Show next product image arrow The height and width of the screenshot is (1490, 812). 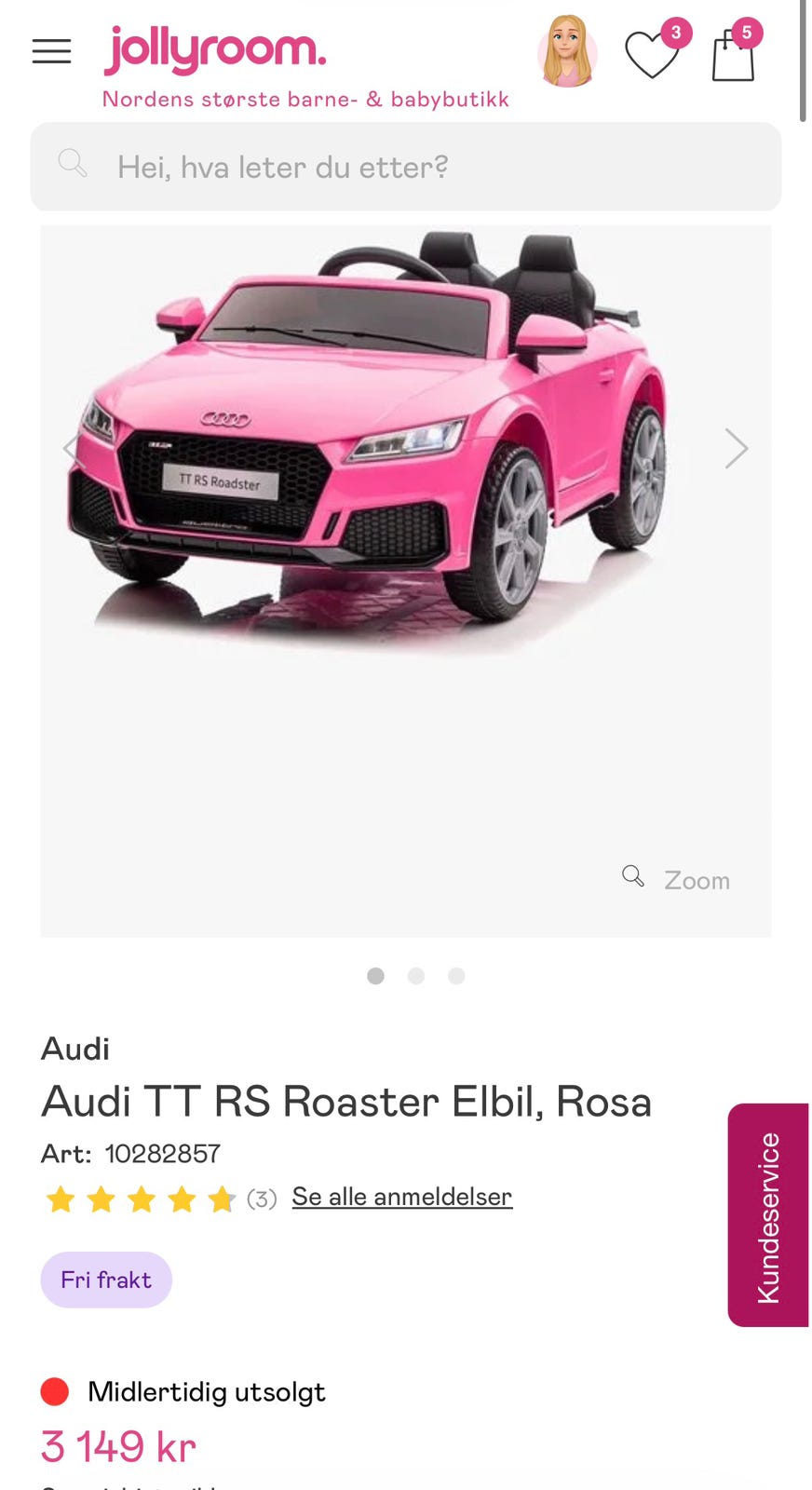736,448
